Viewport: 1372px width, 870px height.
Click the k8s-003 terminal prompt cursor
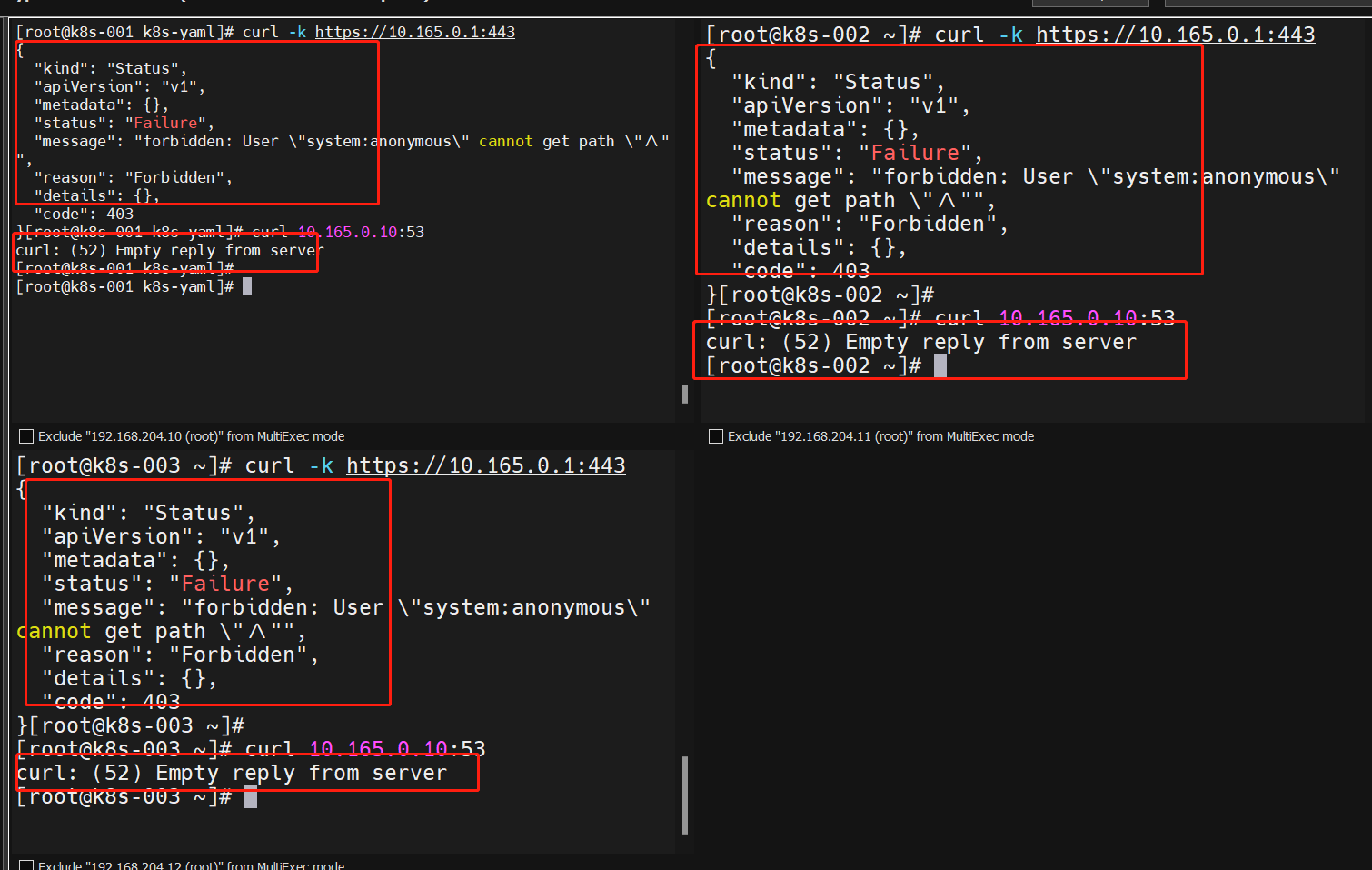pos(251,797)
